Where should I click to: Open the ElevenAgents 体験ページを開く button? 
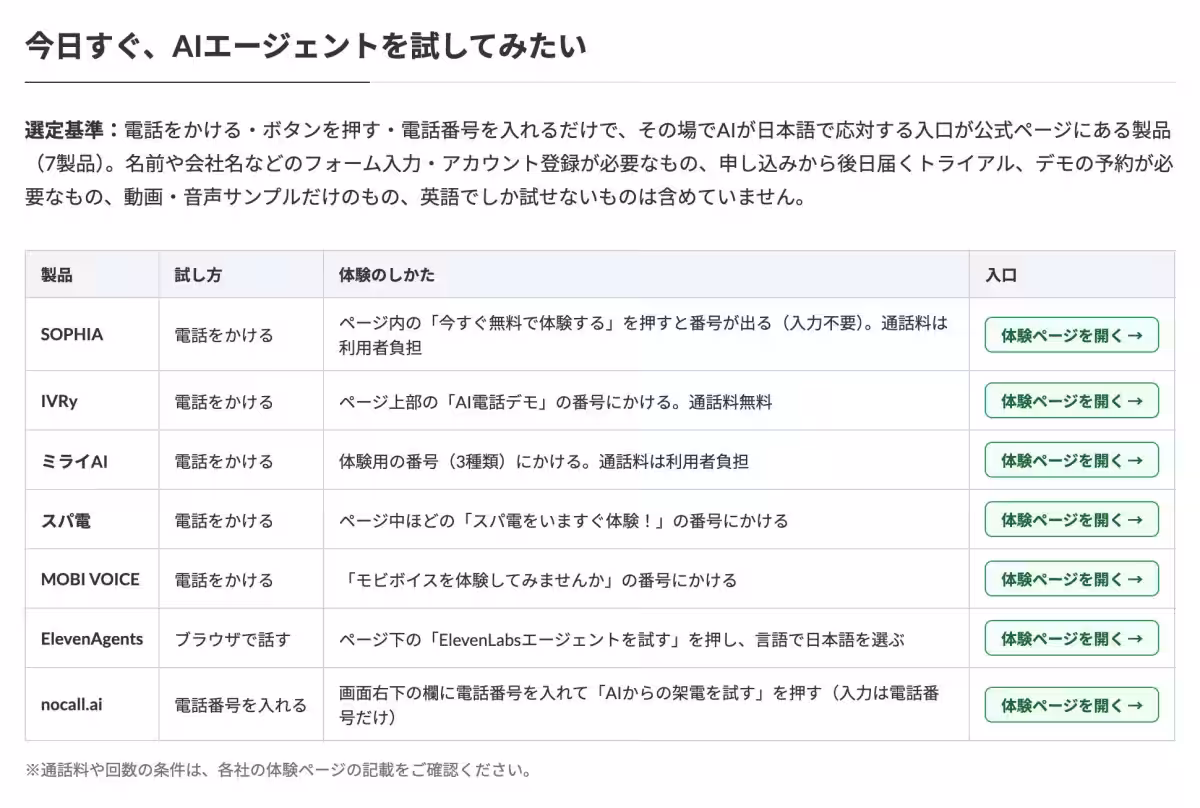pos(1071,638)
